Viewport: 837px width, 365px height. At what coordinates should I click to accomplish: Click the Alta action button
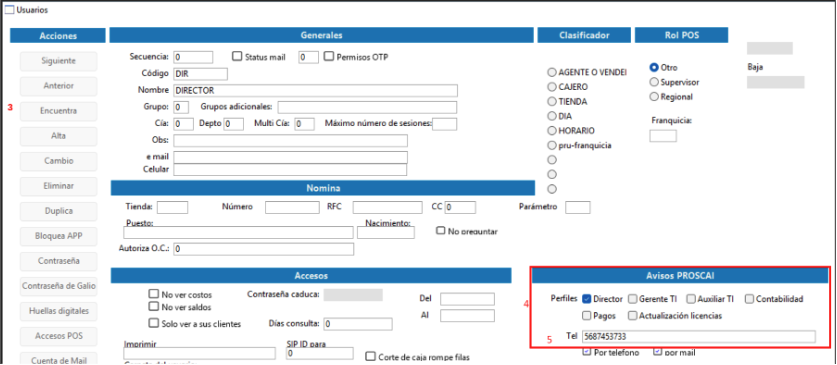[59, 136]
